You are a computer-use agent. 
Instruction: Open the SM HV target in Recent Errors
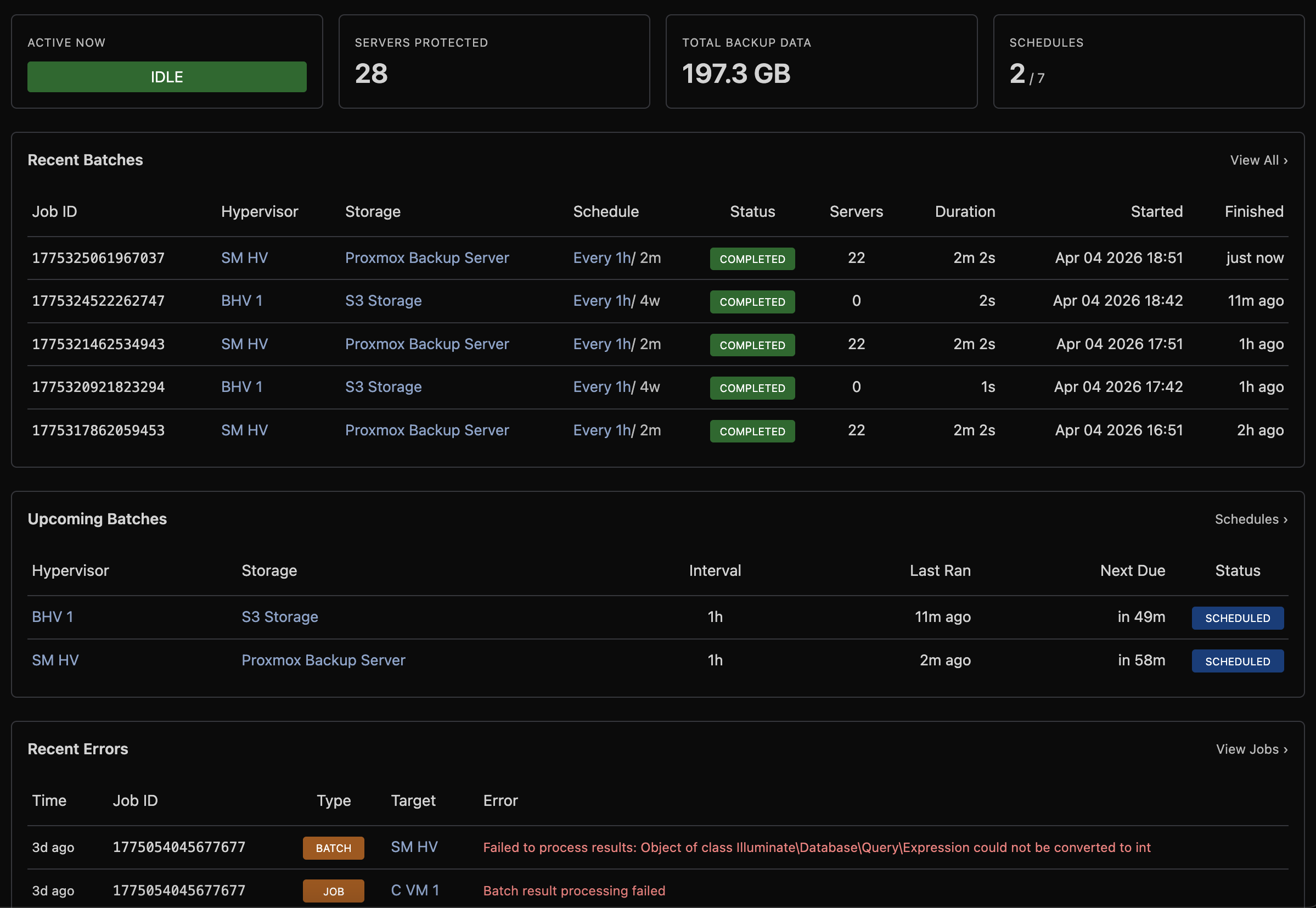(x=413, y=847)
